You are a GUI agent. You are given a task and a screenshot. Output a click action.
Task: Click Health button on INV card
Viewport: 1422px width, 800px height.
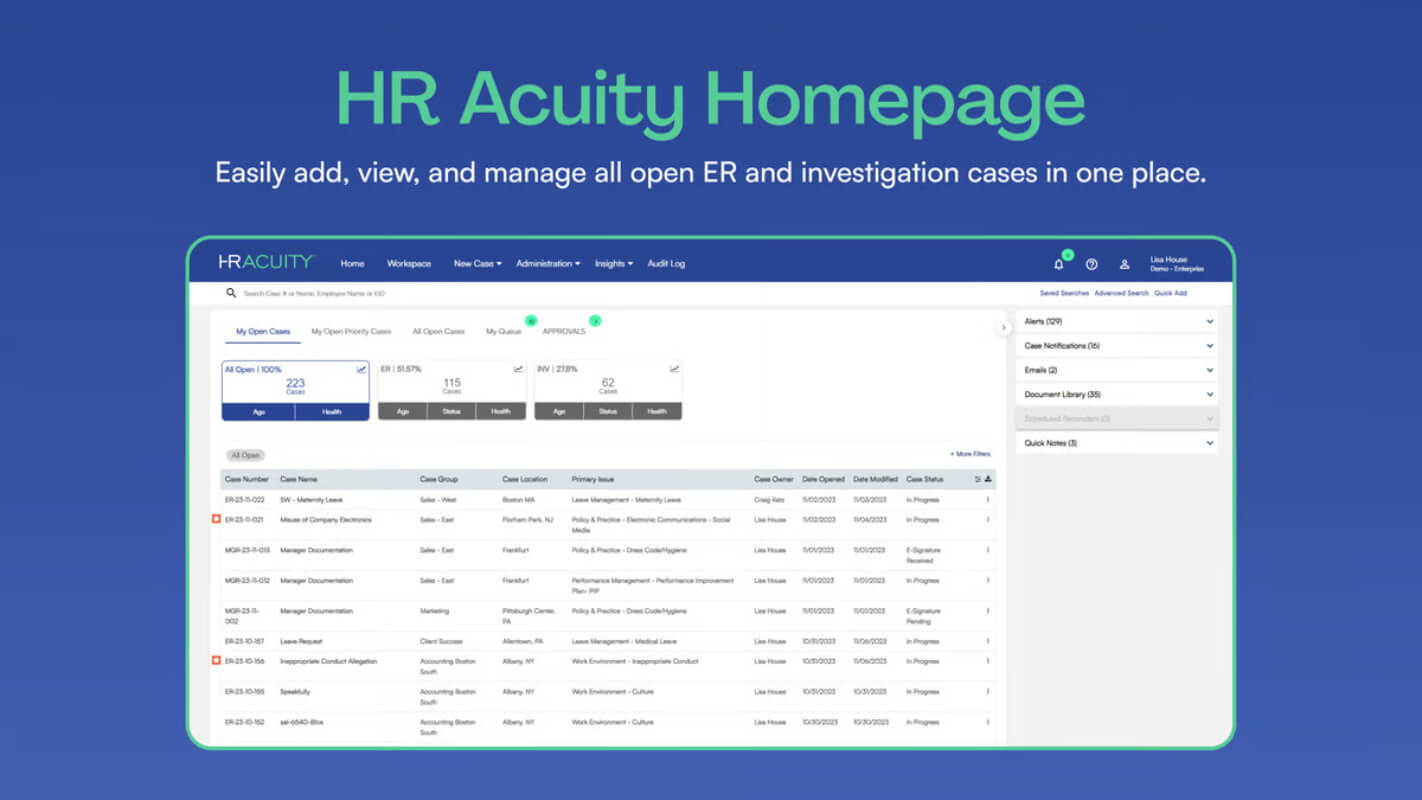[657, 411]
